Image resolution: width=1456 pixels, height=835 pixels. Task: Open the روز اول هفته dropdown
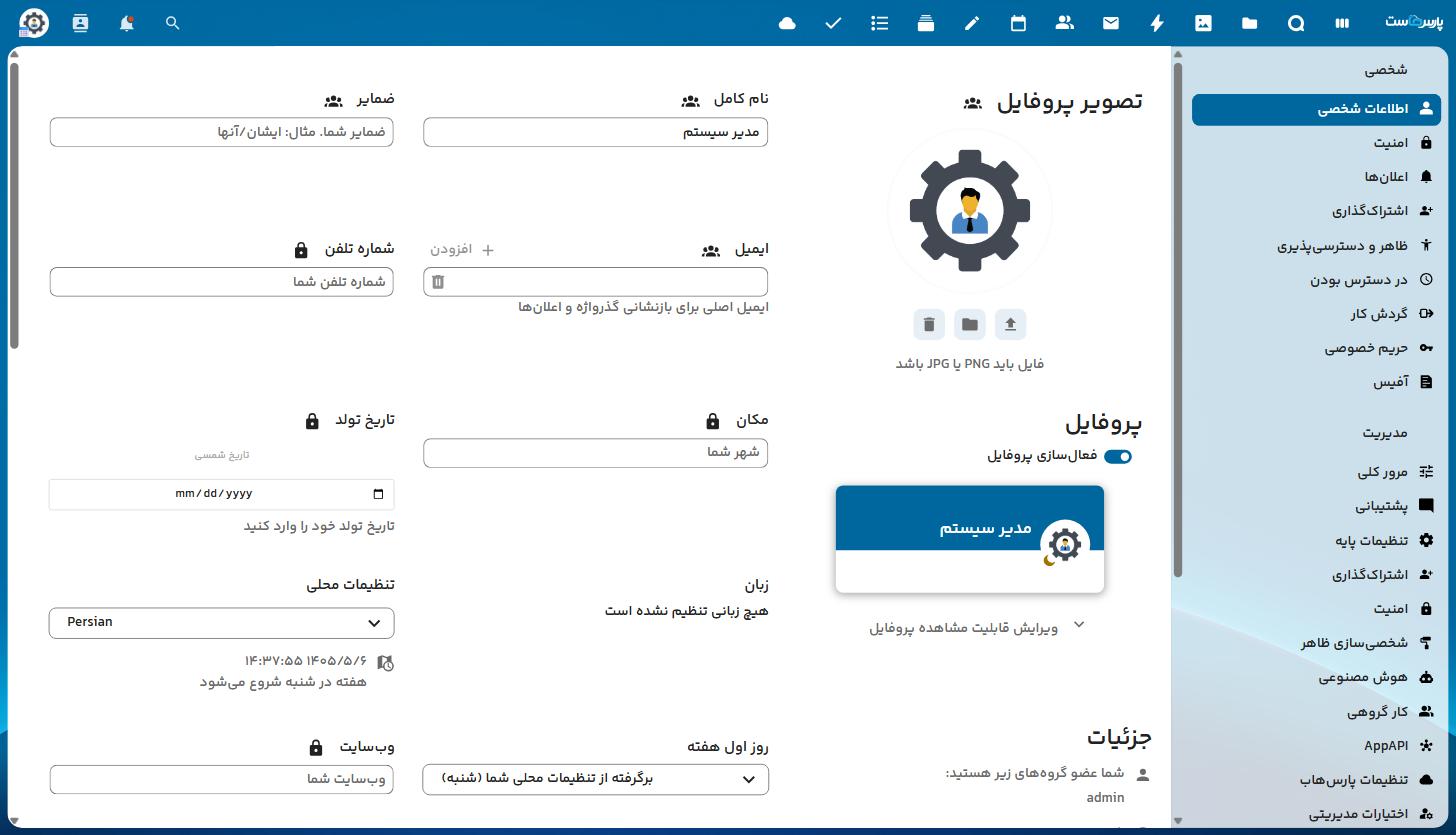click(596, 779)
